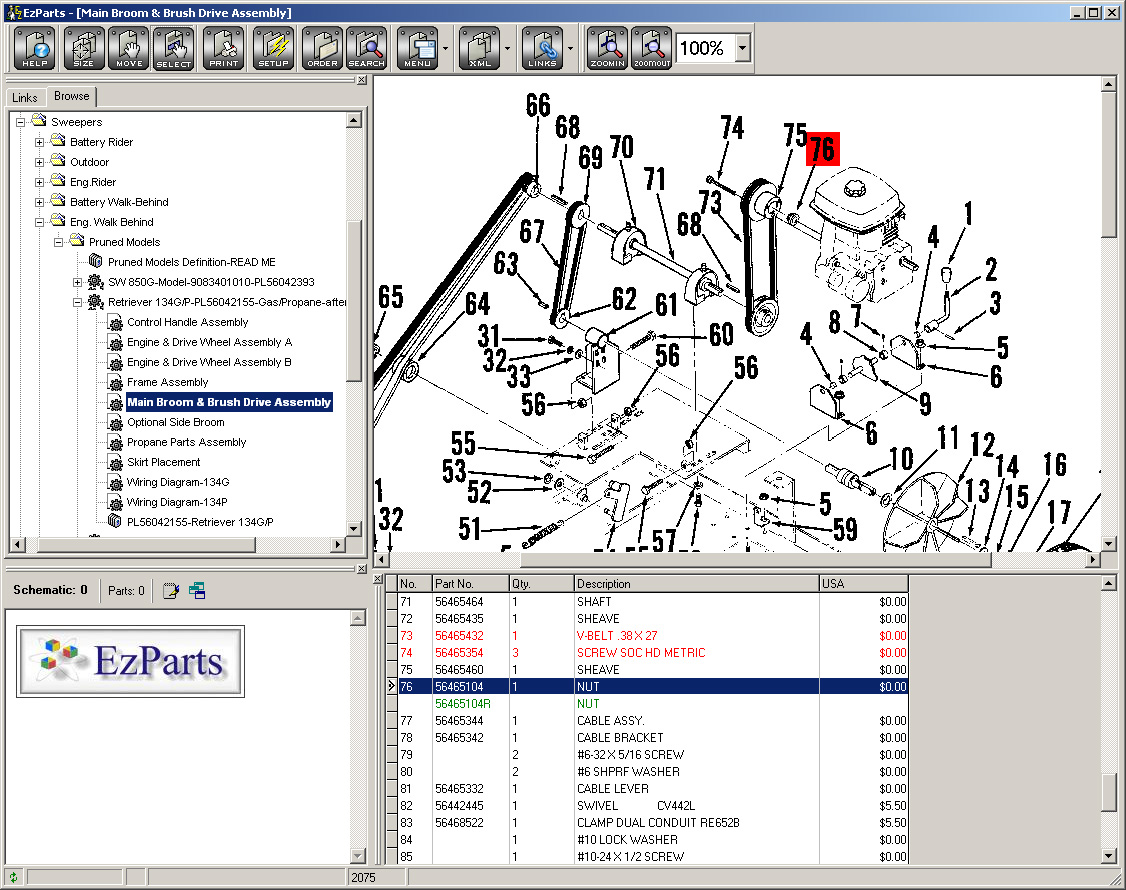Open Skirt Placement schematic
This screenshot has width=1126, height=890.
coord(164,463)
